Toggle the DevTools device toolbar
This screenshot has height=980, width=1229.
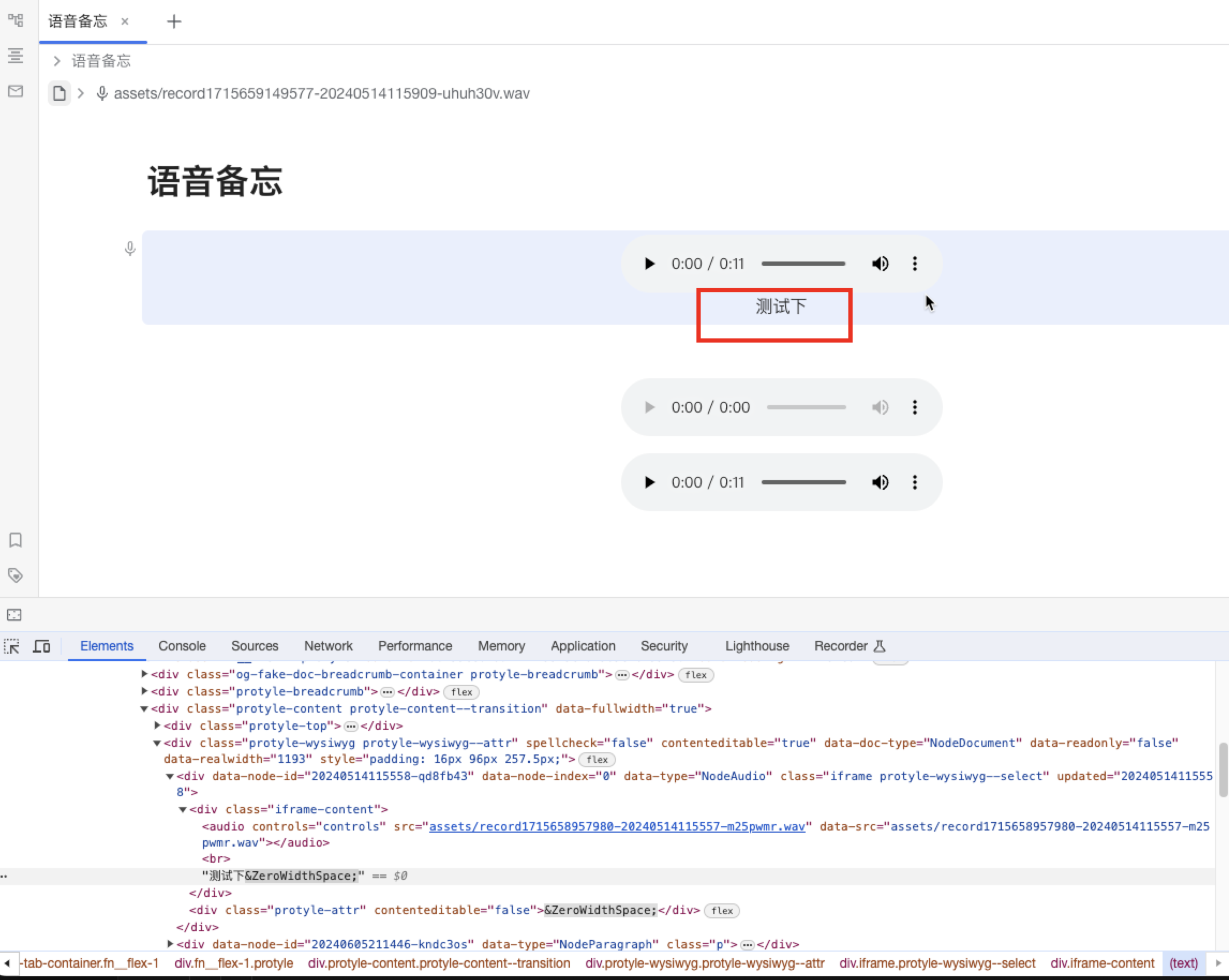click(x=42, y=646)
